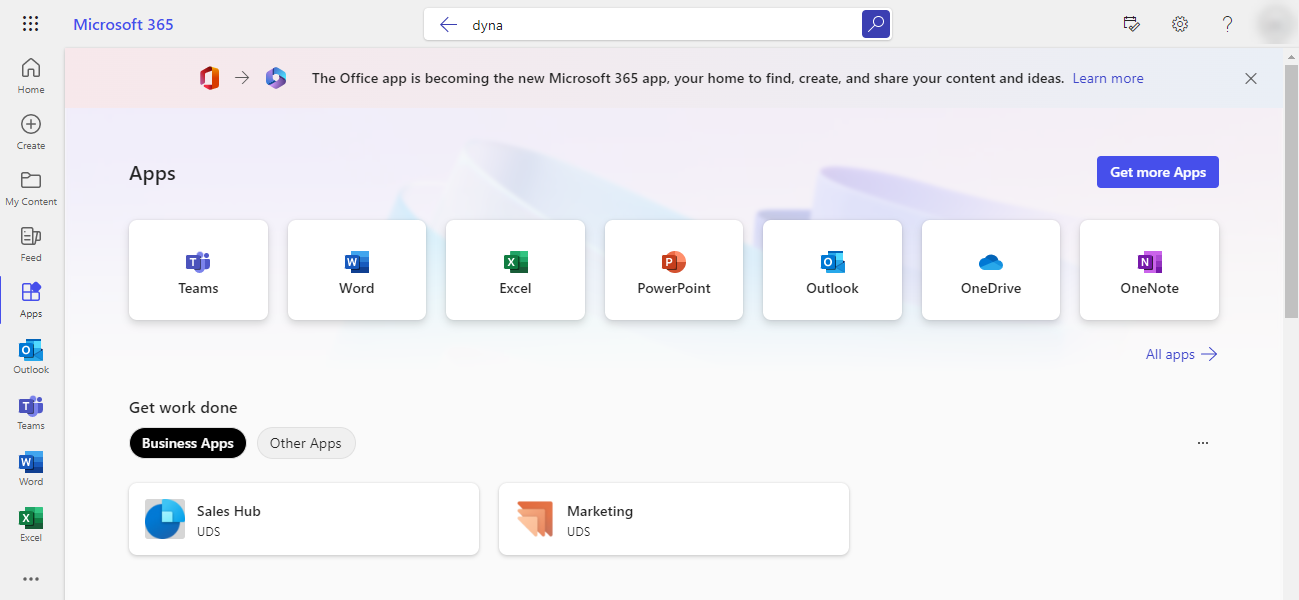Open the Help question mark

(1228, 24)
